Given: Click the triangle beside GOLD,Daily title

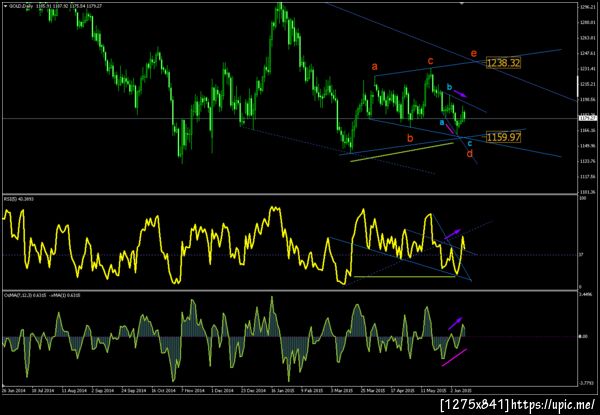Looking at the screenshot, I should [5, 6].
